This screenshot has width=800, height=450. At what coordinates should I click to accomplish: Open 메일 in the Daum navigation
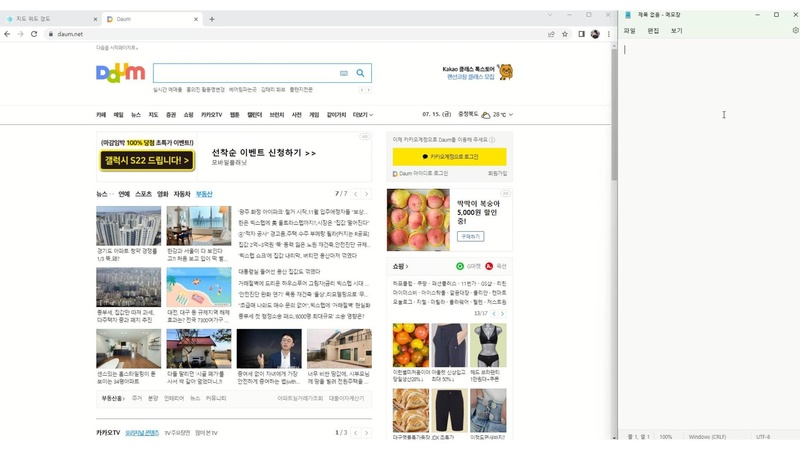[x=118, y=115]
